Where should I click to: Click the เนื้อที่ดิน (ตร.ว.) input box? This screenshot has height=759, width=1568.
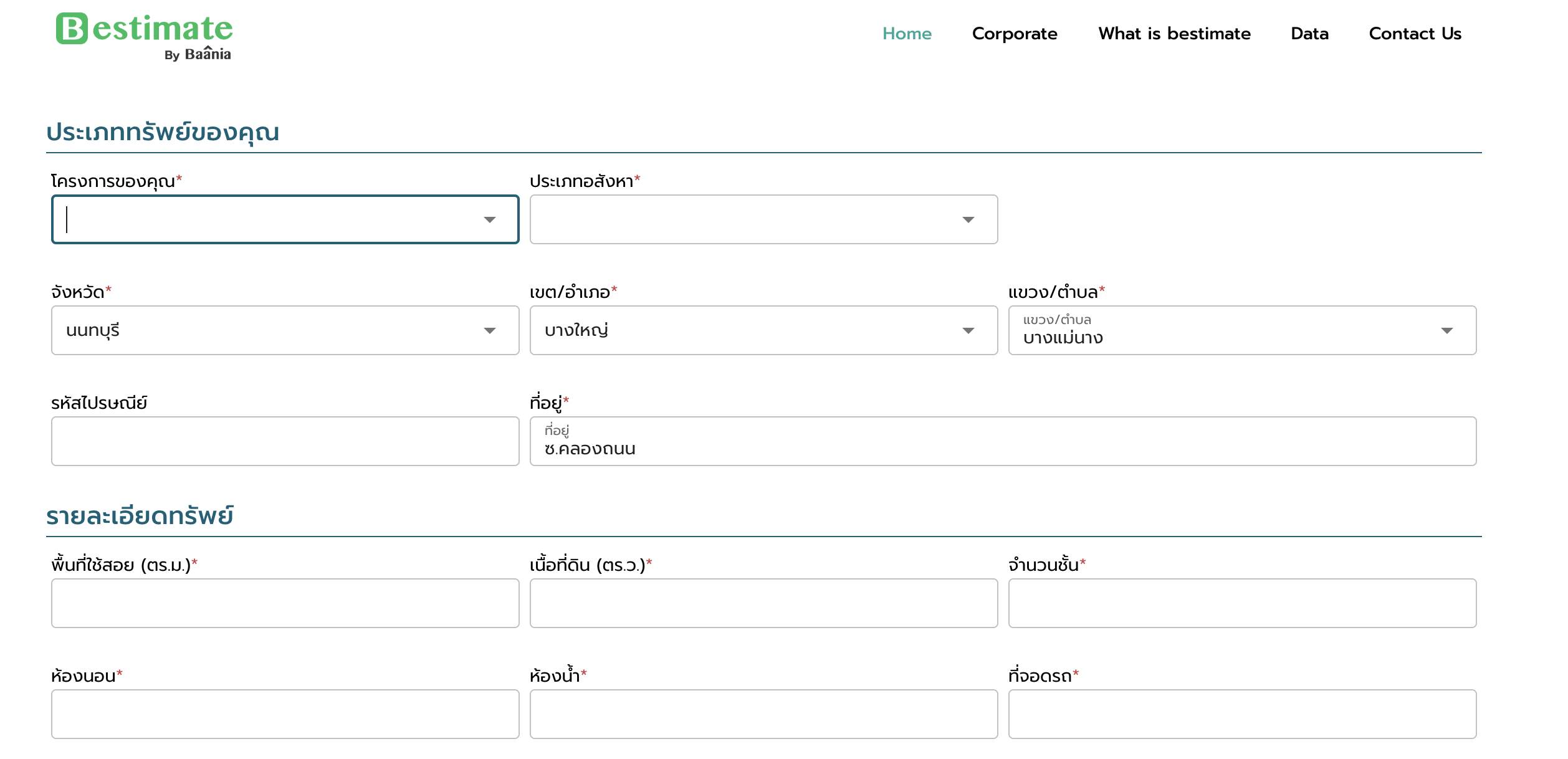pos(763,603)
